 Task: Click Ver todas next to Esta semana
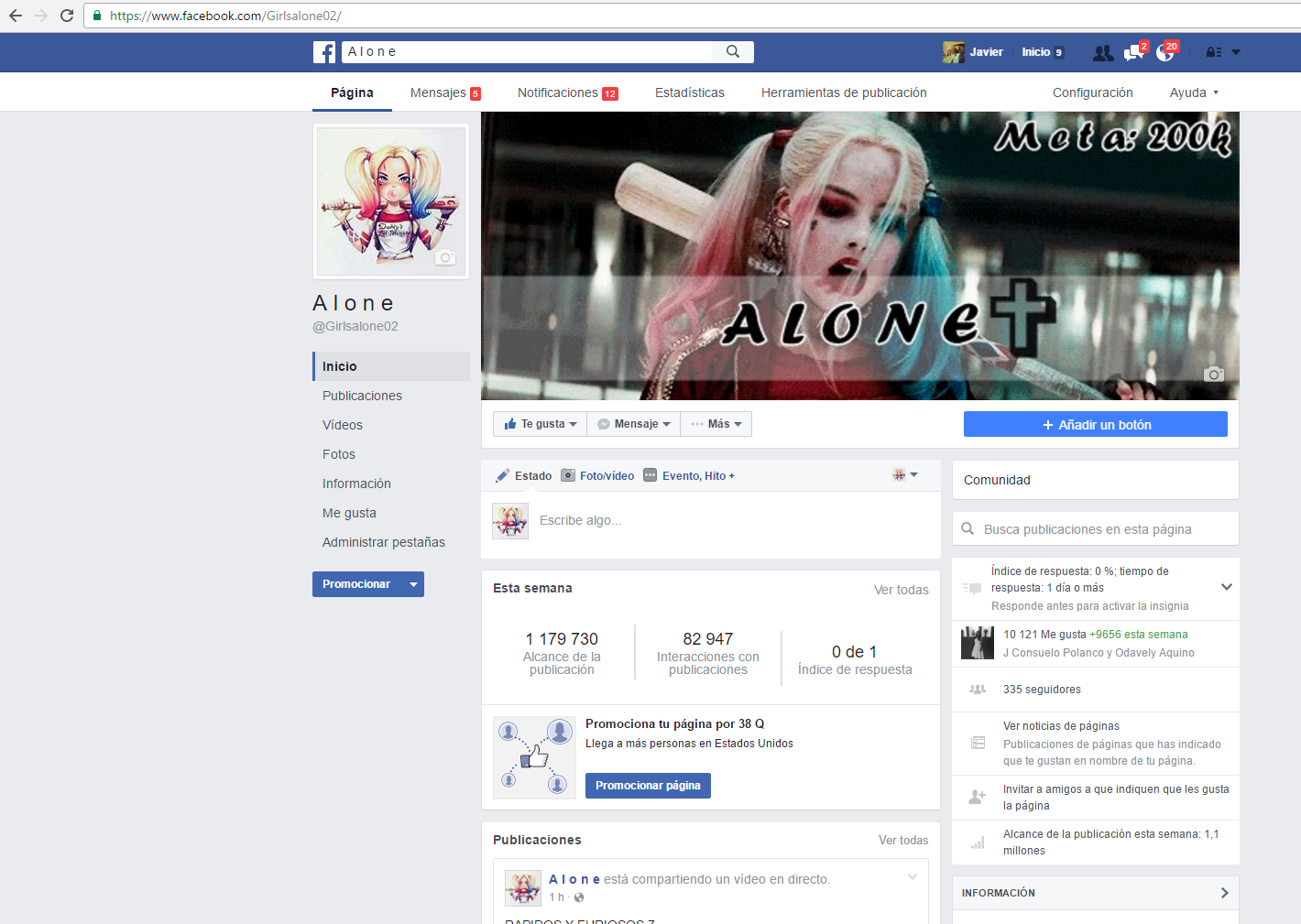click(x=902, y=590)
